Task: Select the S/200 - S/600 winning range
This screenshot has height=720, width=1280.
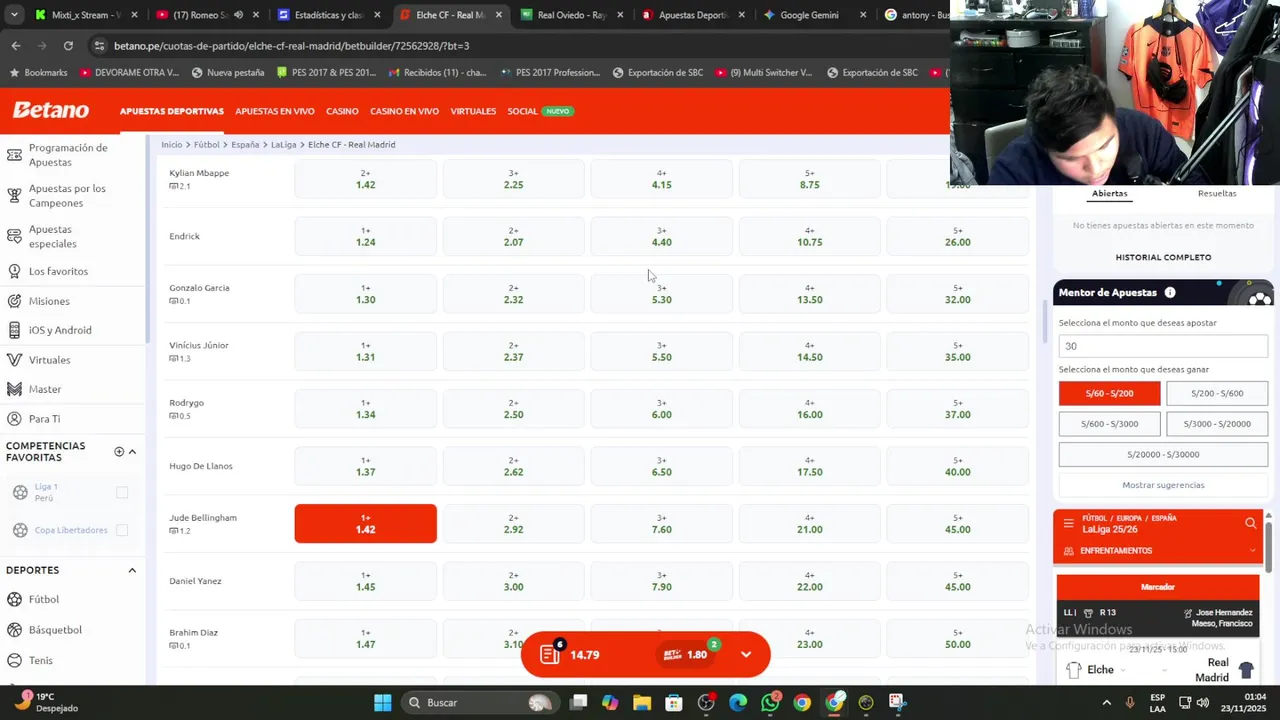Action: (1217, 393)
